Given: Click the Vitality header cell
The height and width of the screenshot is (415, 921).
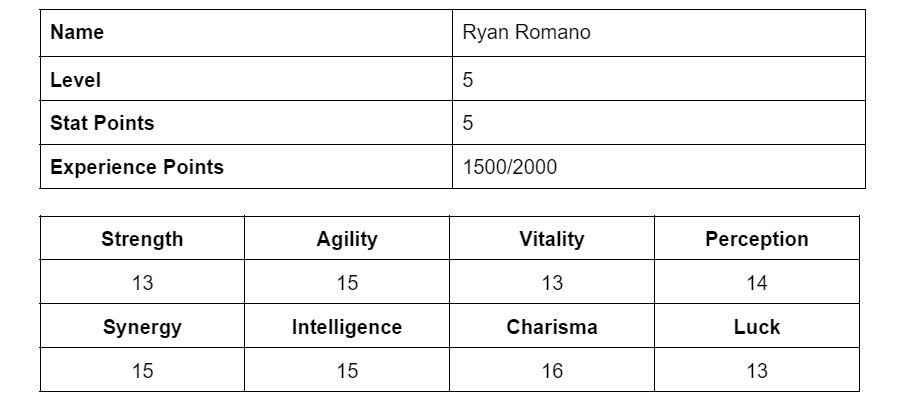Looking at the screenshot, I should click(552, 238).
